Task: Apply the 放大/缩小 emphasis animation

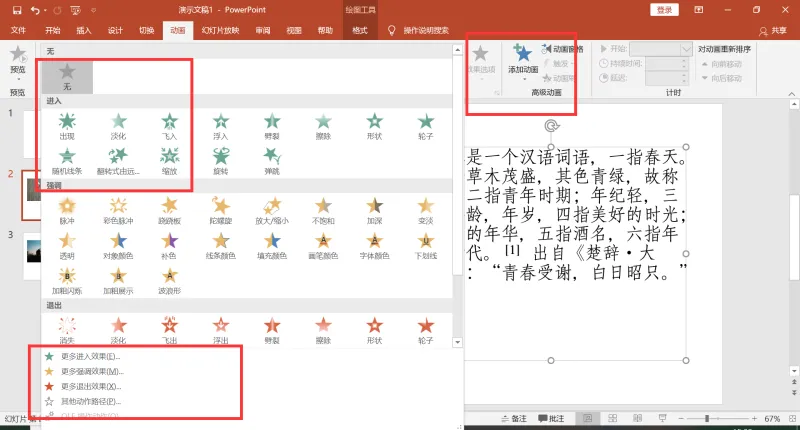Action: click(x=272, y=211)
